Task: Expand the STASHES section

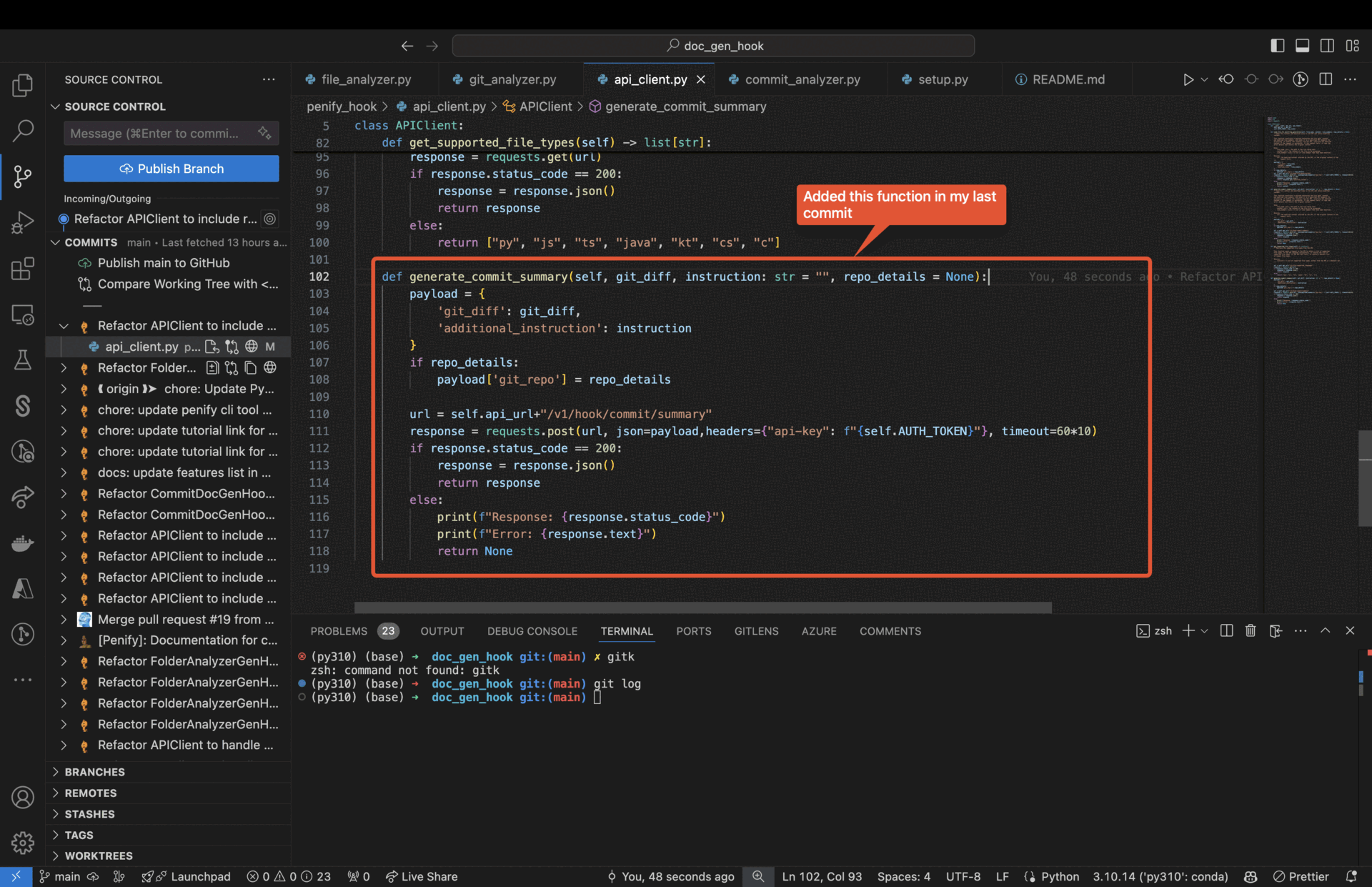Action: tap(91, 814)
